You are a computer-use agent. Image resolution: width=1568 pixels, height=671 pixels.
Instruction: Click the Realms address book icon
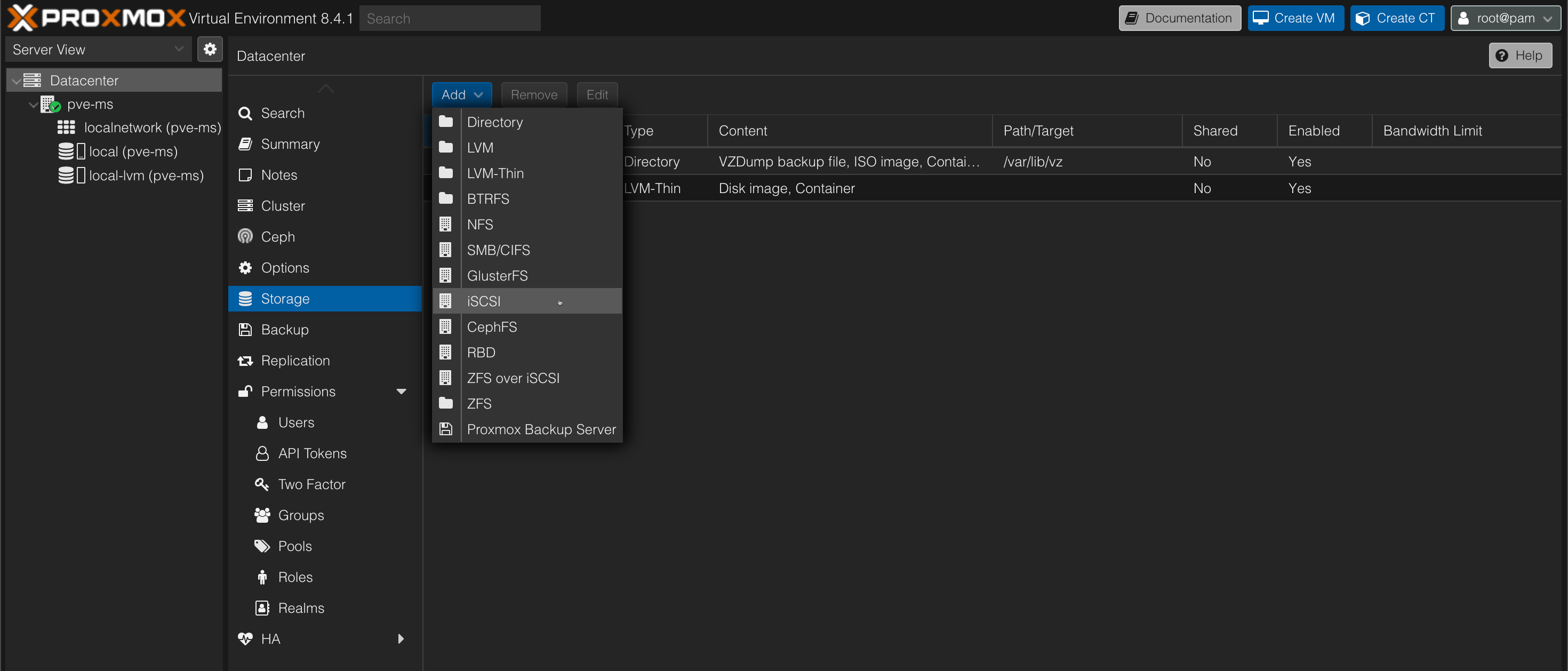262,608
